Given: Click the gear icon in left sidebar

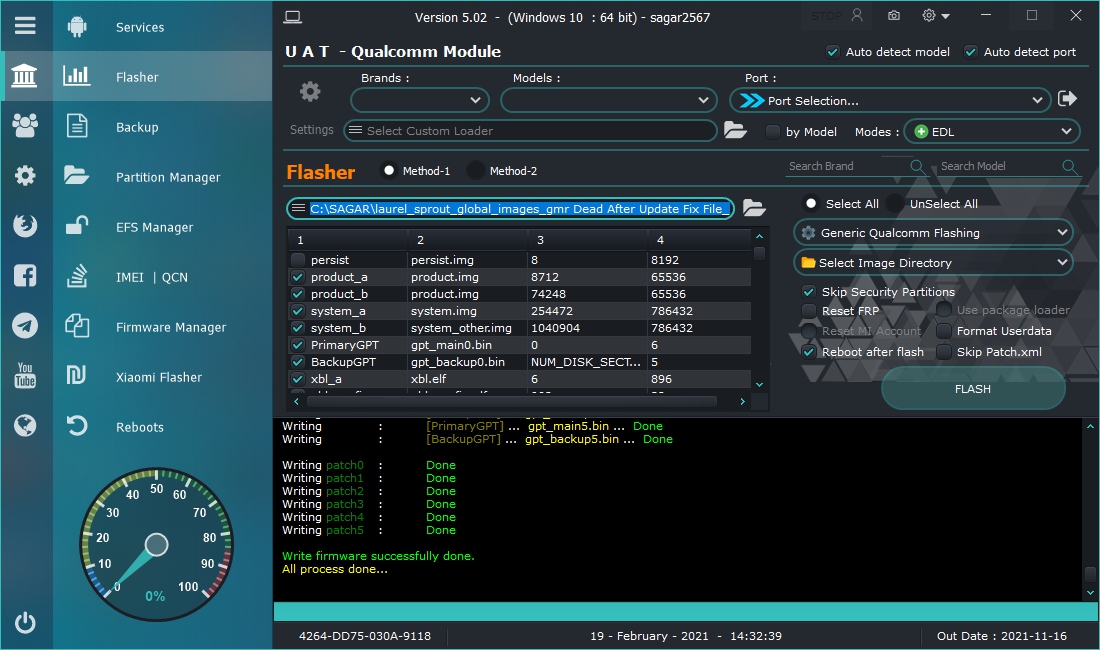Looking at the screenshot, I should [25, 175].
